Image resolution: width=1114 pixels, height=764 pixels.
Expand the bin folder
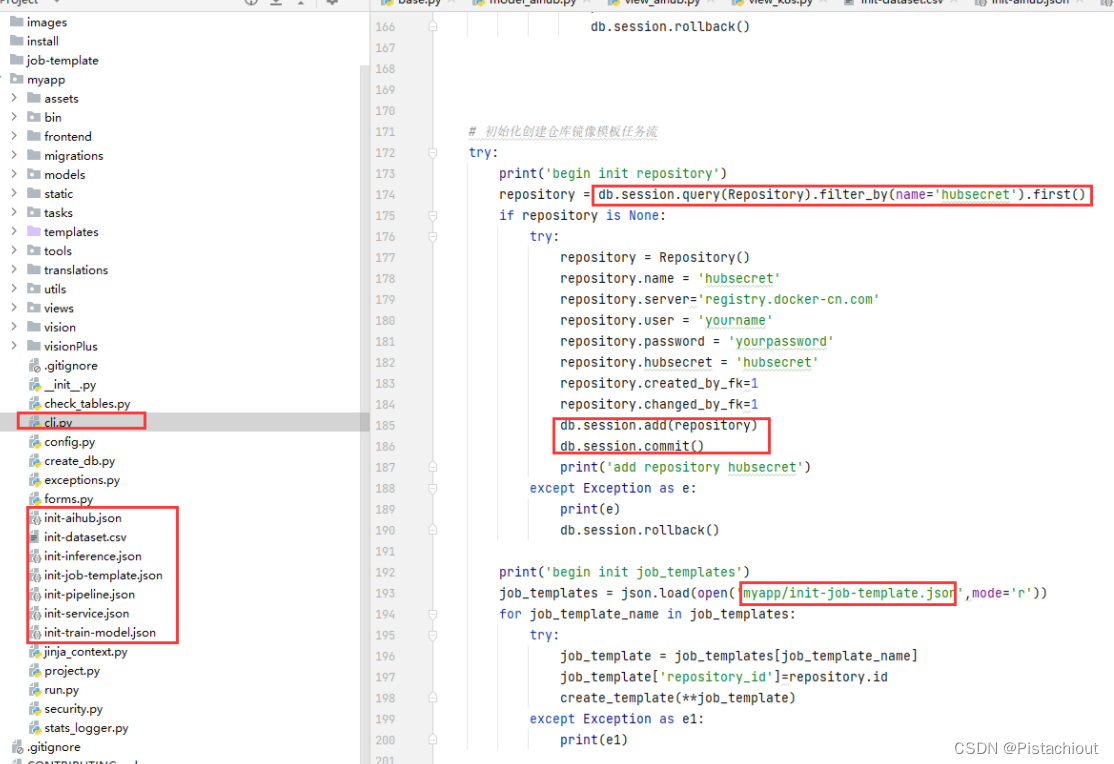point(14,117)
